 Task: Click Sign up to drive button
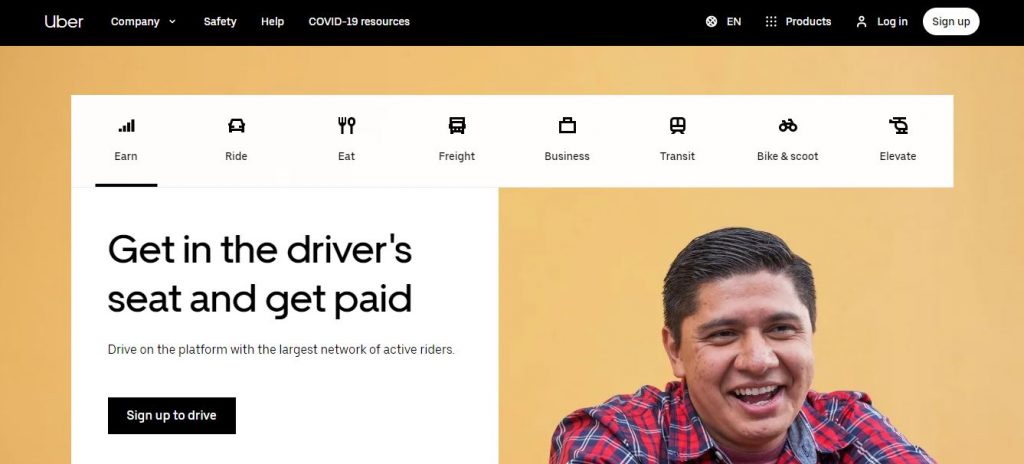click(x=172, y=416)
